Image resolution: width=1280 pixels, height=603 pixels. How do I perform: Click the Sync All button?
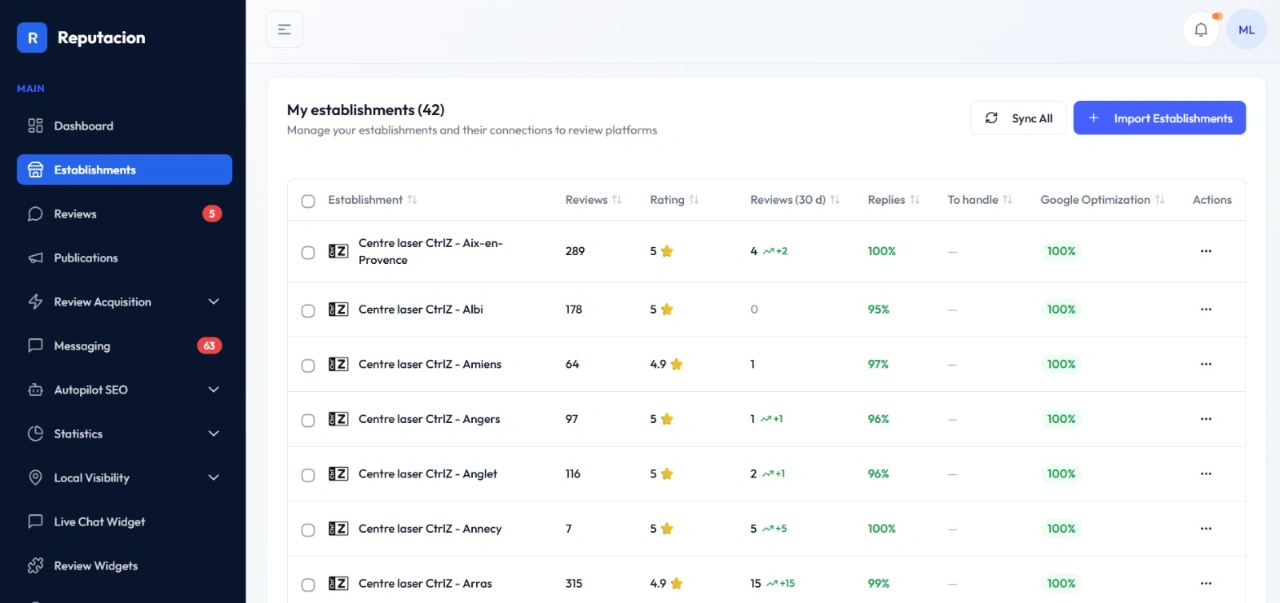(x=1018, y=118)
